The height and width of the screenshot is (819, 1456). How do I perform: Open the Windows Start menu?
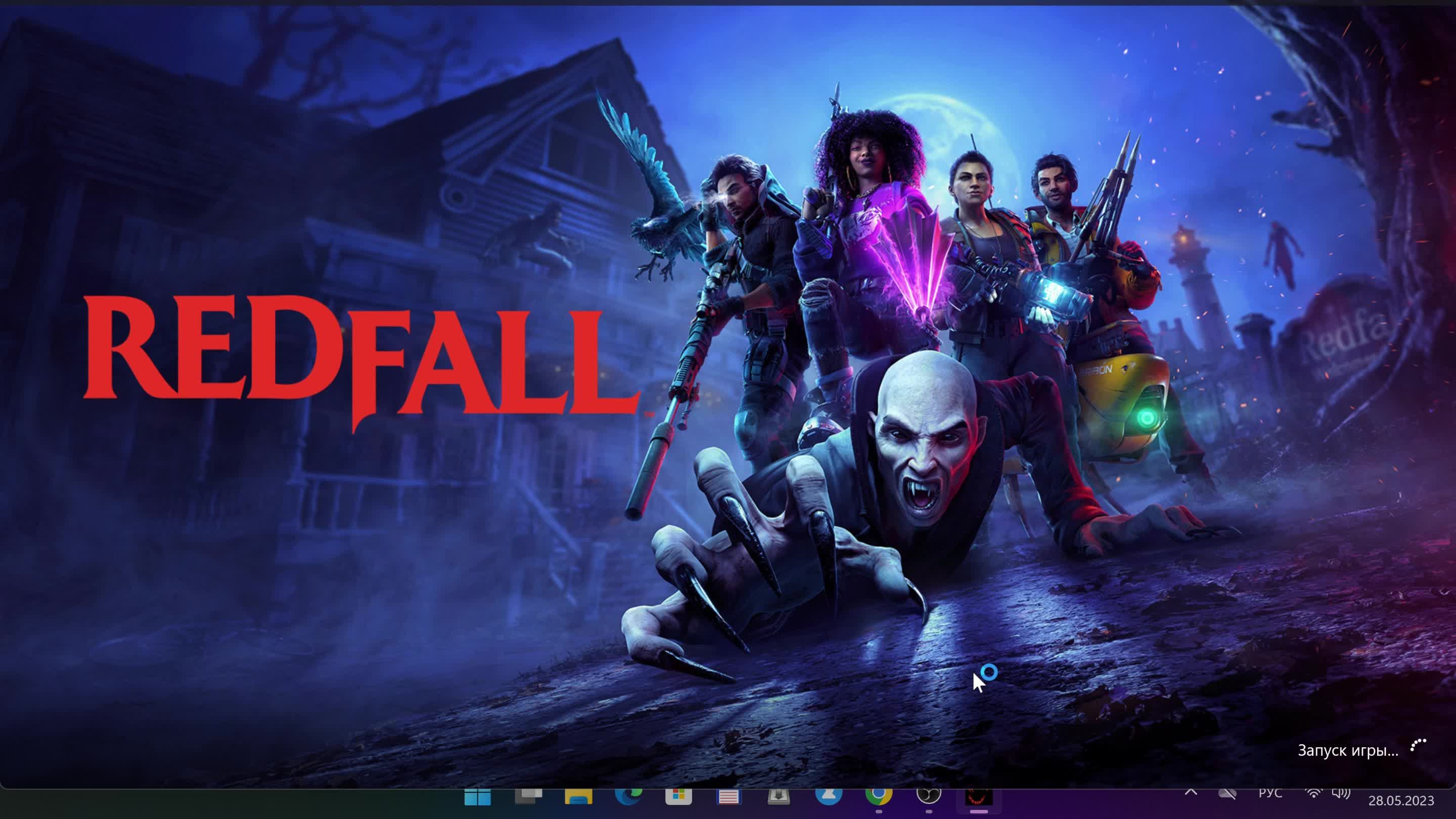(x=478, y=798)
